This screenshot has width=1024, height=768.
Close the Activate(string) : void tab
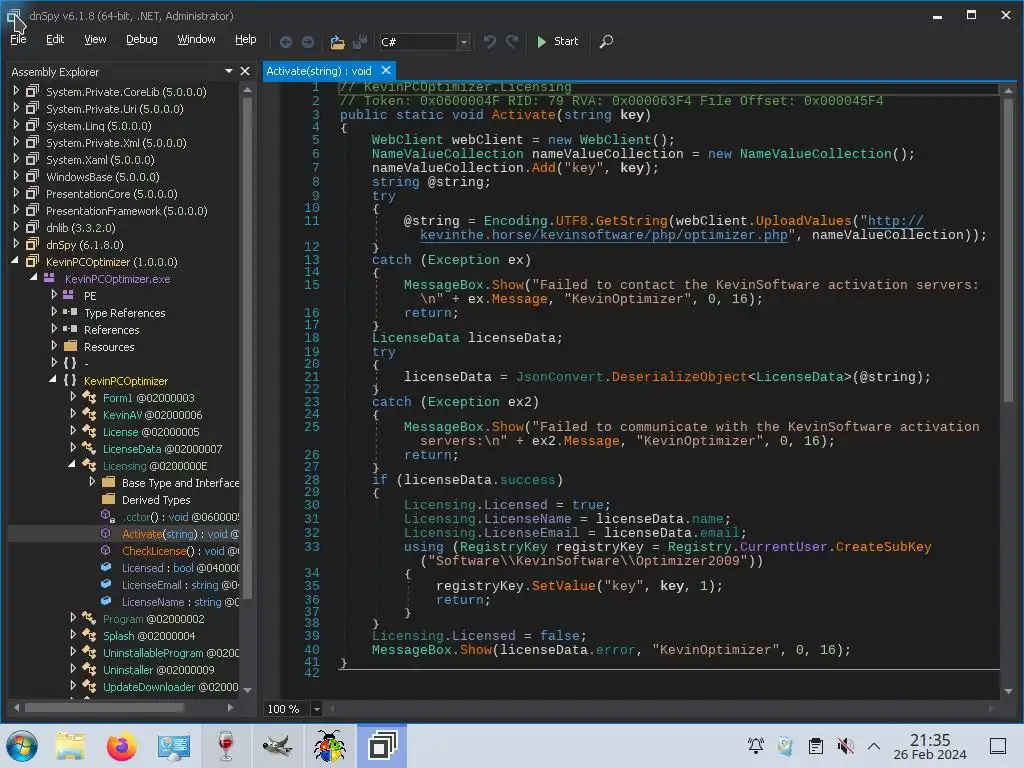[x=386, y=70]
